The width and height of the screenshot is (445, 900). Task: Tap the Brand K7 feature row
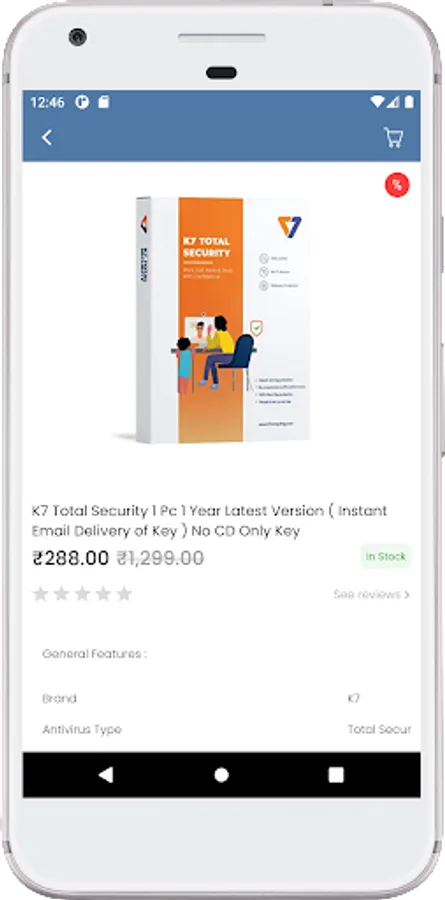222,699
